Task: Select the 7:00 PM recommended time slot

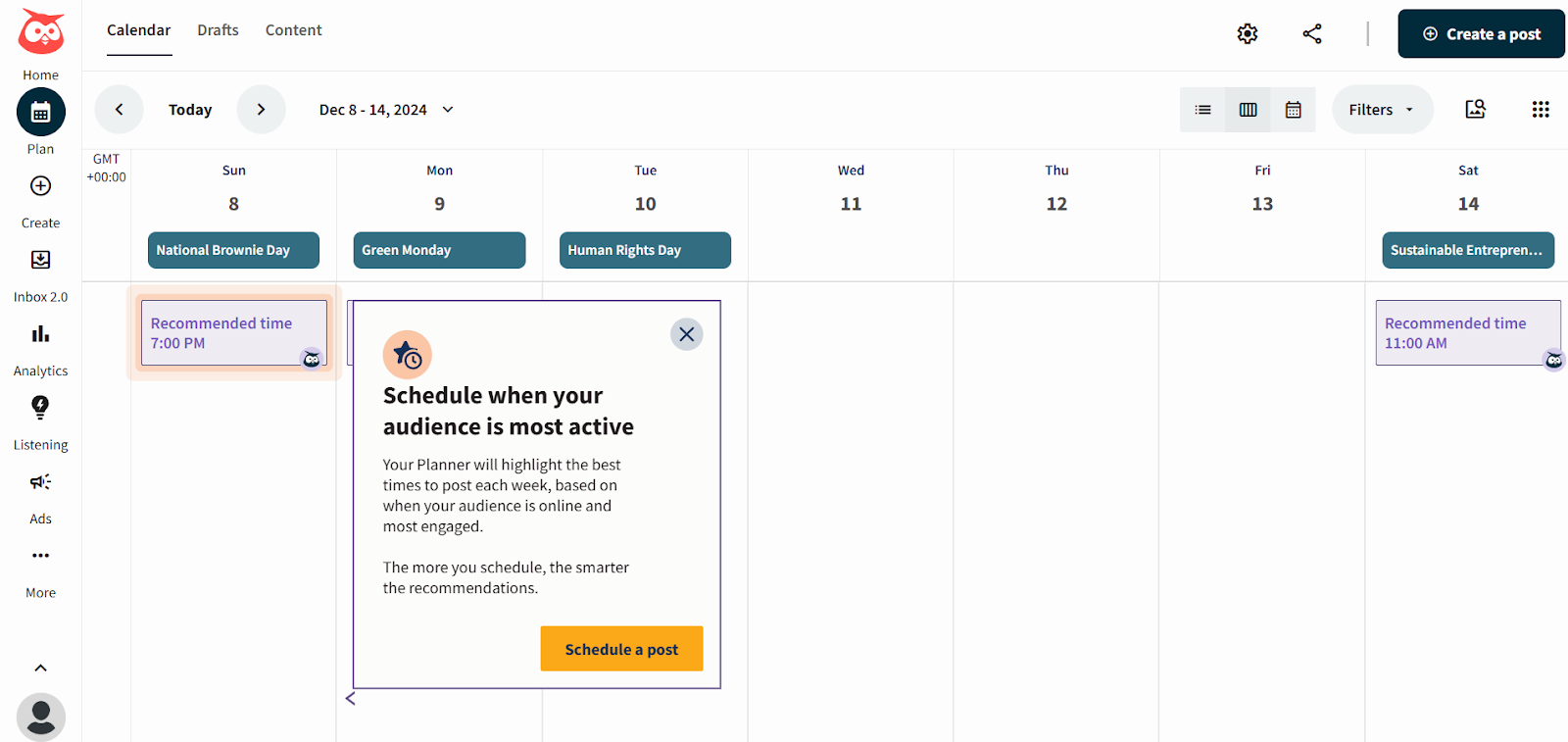Action: point(232,333)
